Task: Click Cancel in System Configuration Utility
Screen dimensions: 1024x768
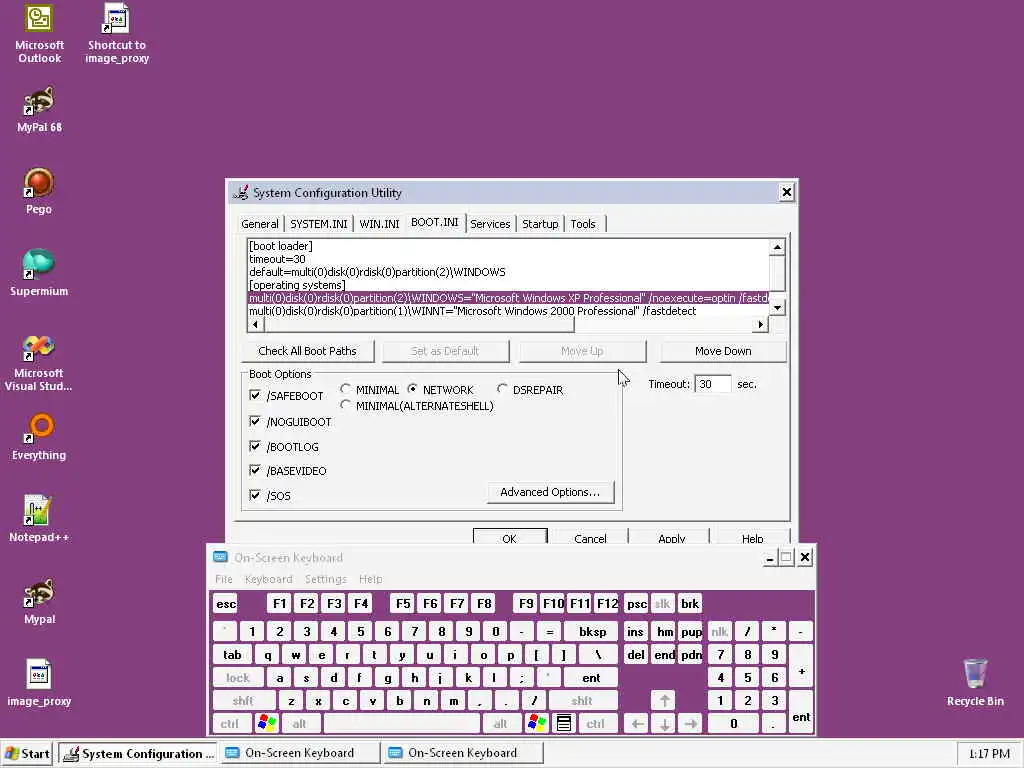Action: (x=590, y=537)
